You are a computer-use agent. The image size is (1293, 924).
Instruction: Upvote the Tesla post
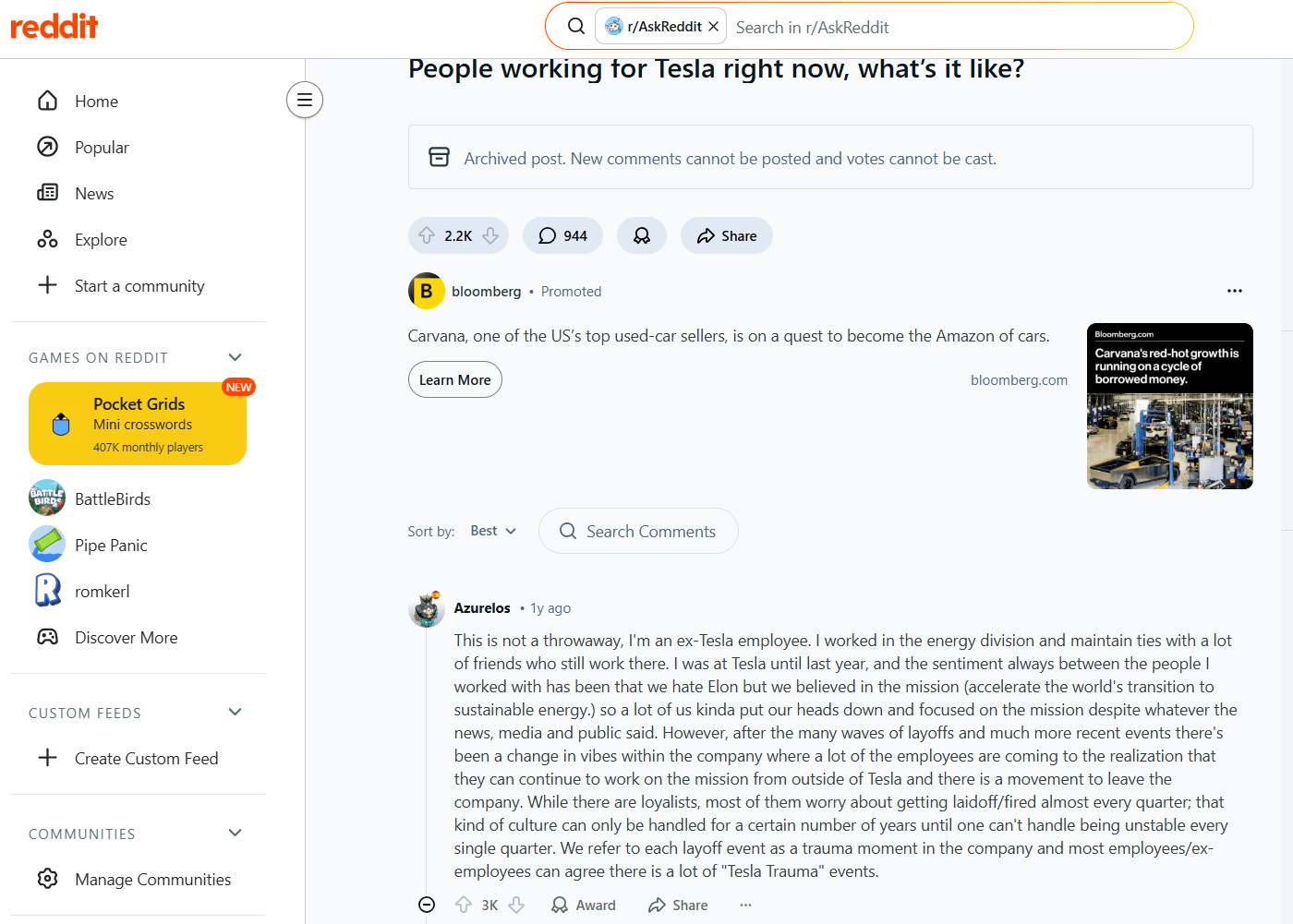[x=427, y=236]
